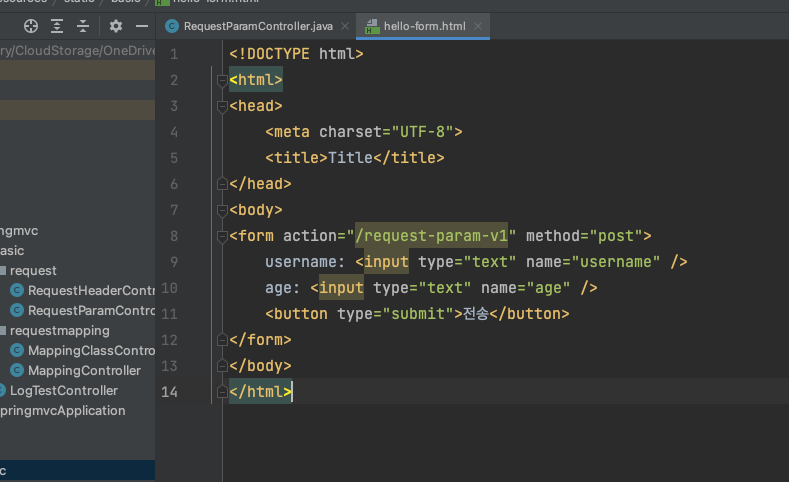
Task: Fold the closing form marker on line 12
Action: 222,340
